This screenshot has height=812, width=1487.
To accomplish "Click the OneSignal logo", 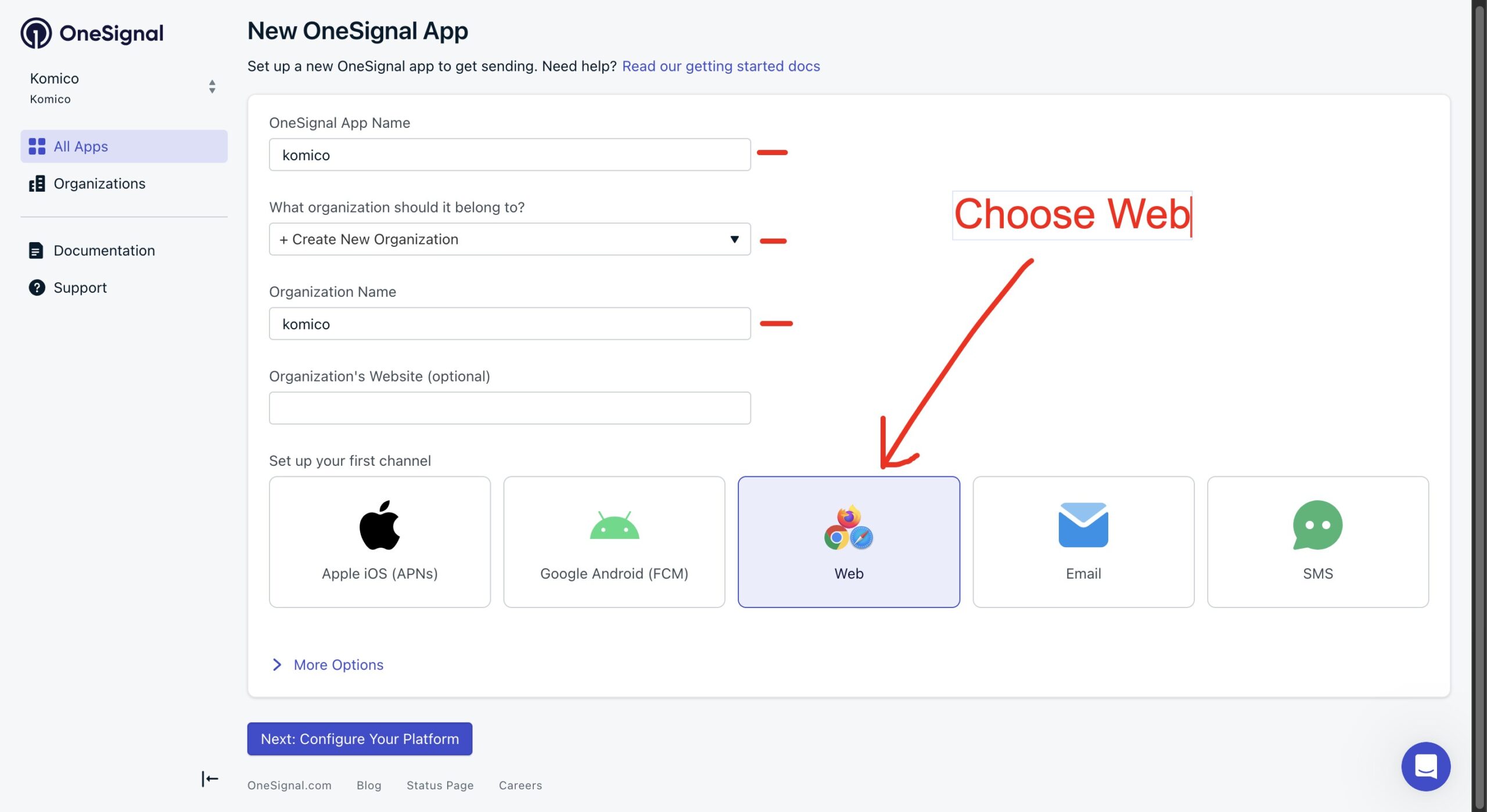I will (91, 33).
